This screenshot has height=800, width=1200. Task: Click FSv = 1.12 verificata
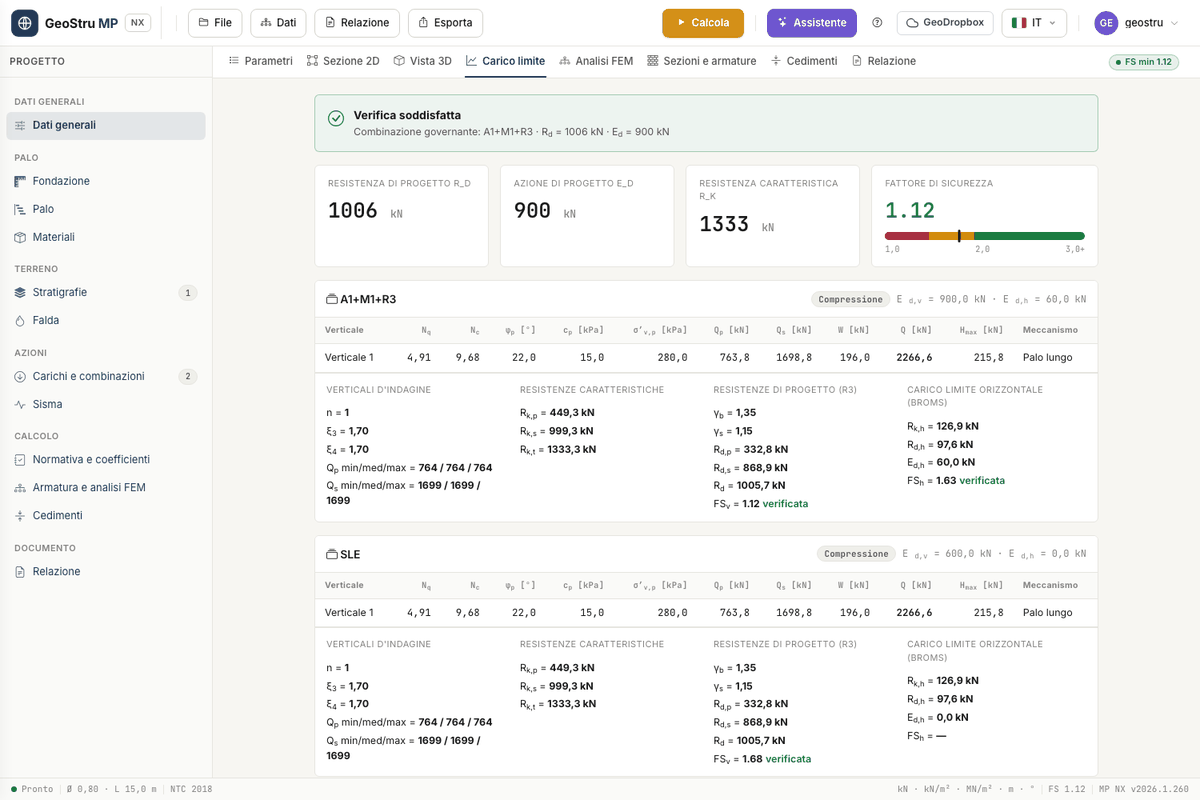point(761,504)
